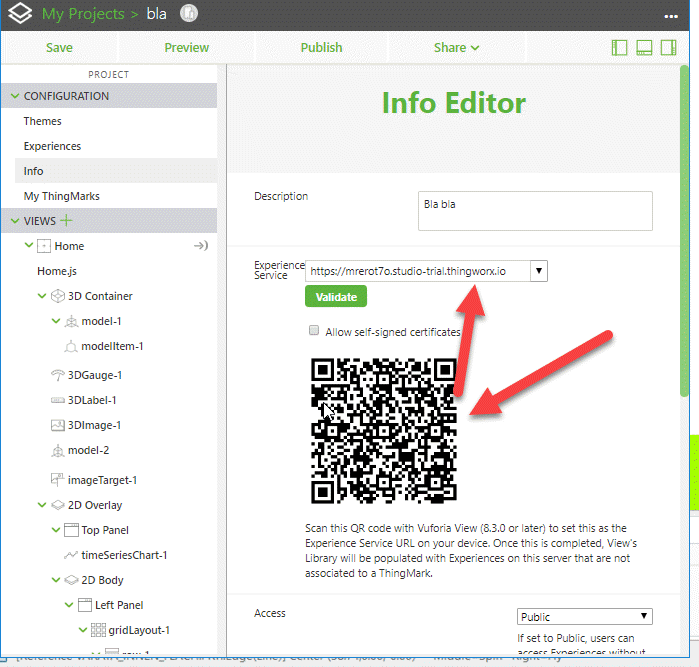Collapse the 2D Overlay node
This screenshot has width=699, height=667.
pos(42,505)
